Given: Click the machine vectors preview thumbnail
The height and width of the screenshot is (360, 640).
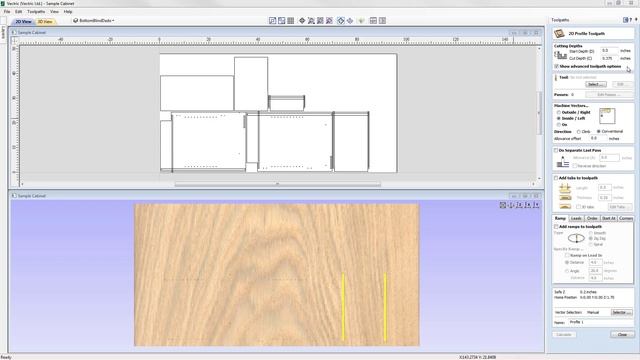Looking at the screenshot, I should point(607,116).
